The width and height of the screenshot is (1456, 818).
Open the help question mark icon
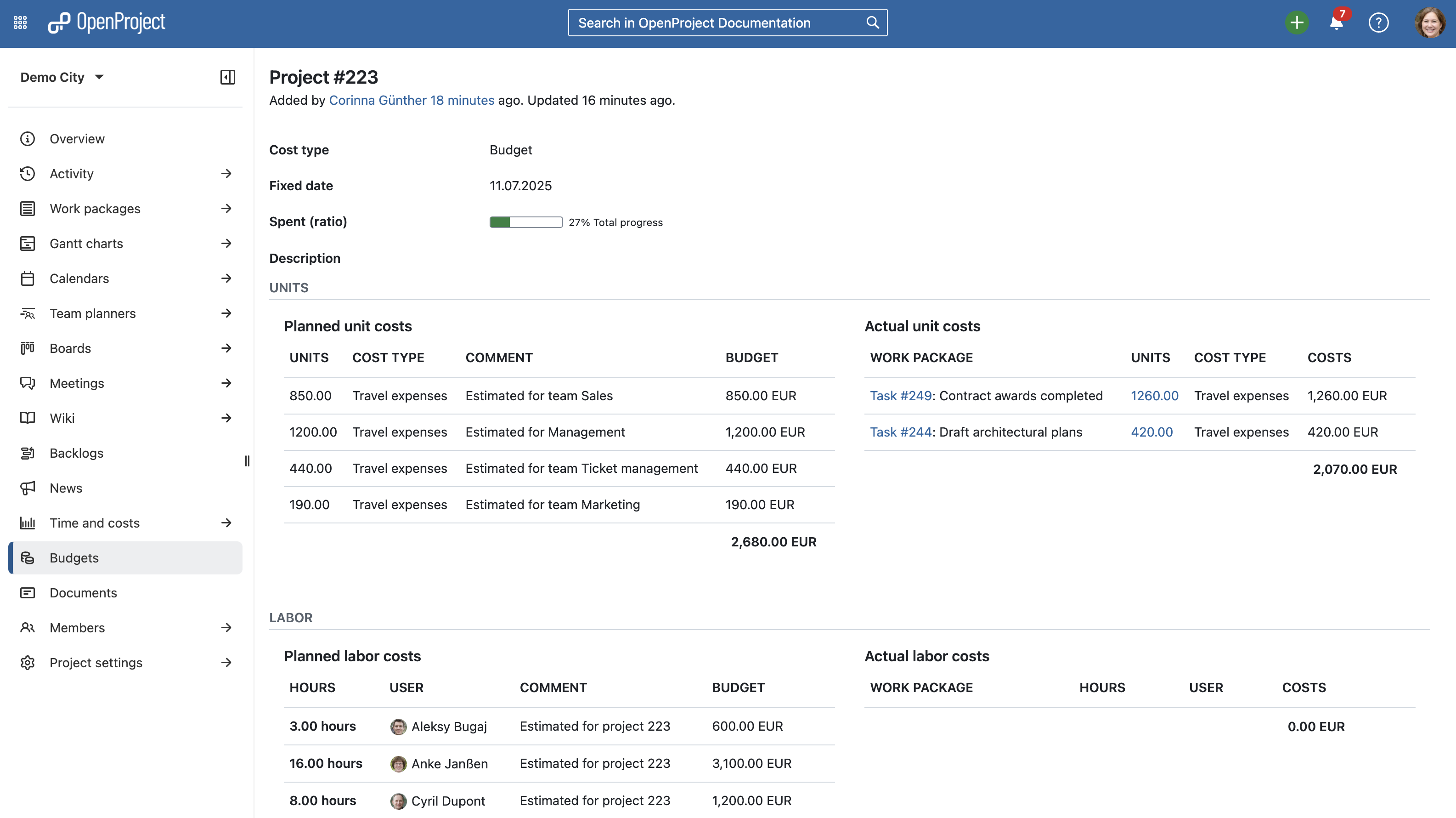coord(1378,23)
